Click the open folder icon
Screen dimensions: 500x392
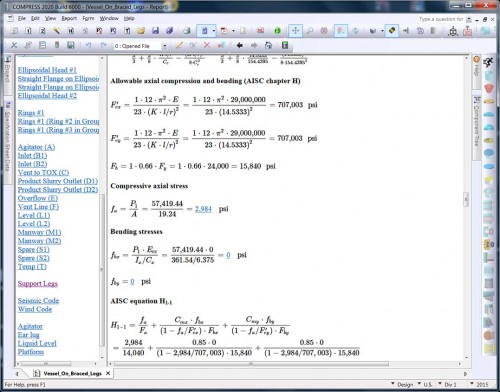[141, 31]
